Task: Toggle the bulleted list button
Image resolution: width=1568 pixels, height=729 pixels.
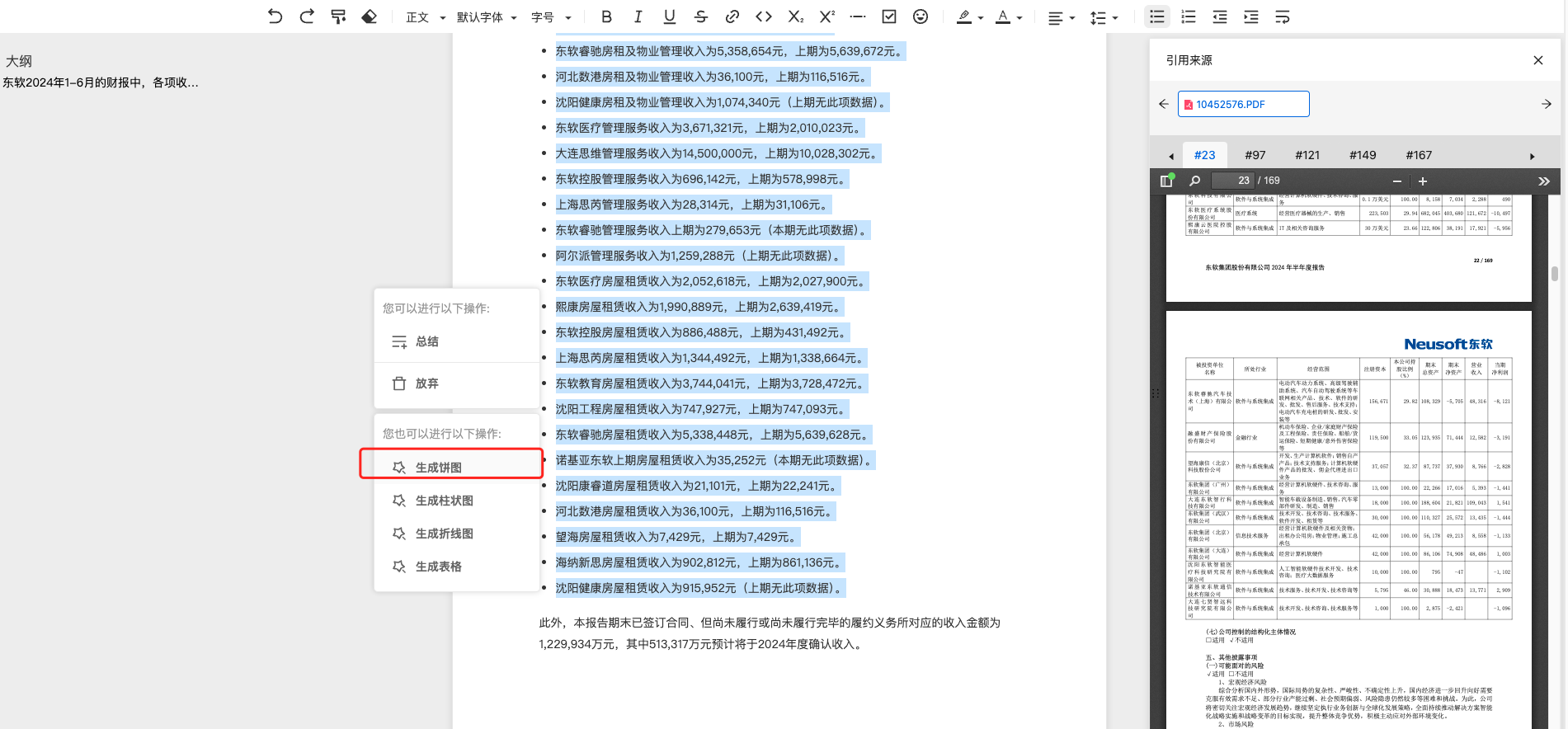Action: [x=1157, y=16]
